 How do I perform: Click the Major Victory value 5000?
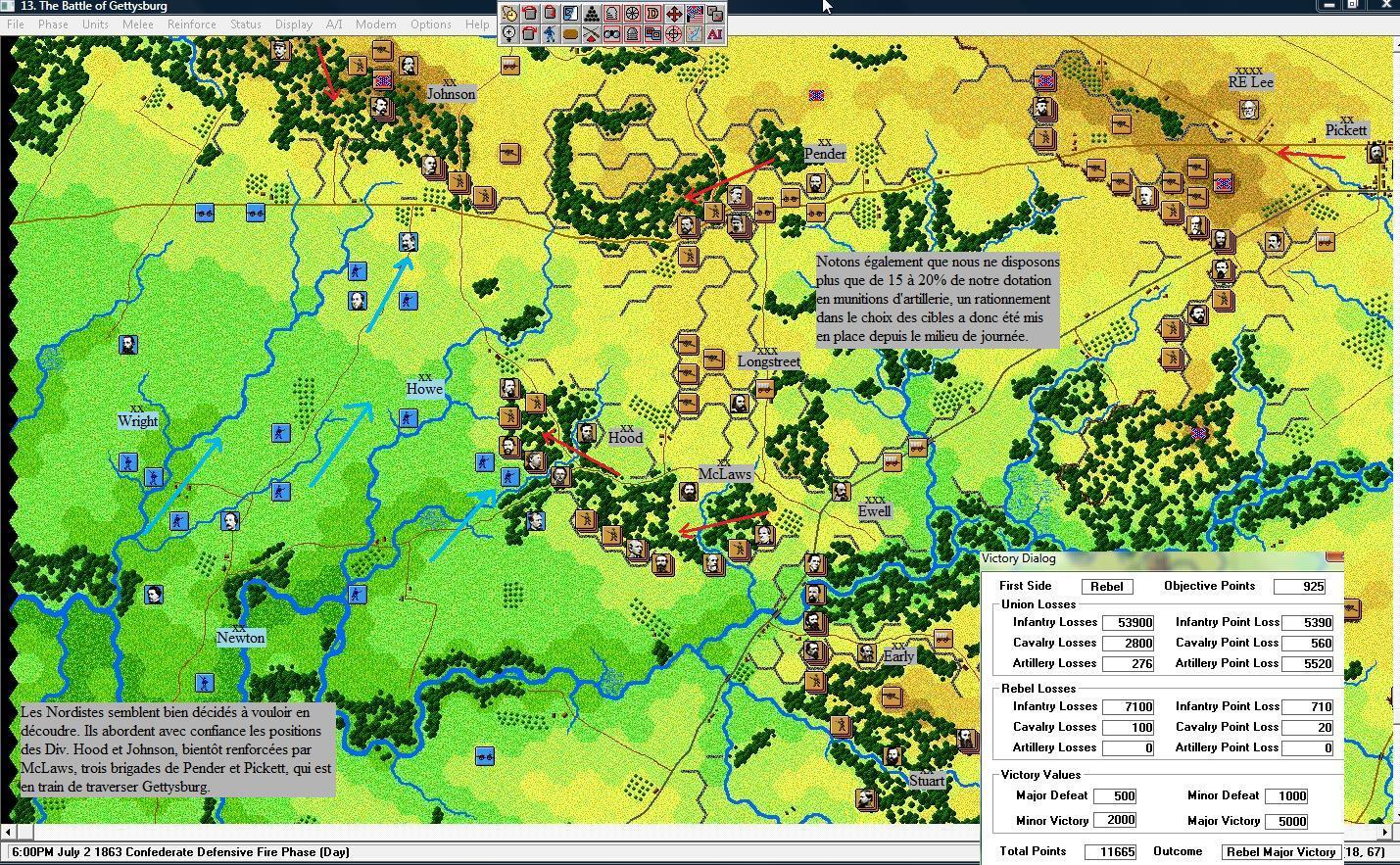tap(1286, 821)
